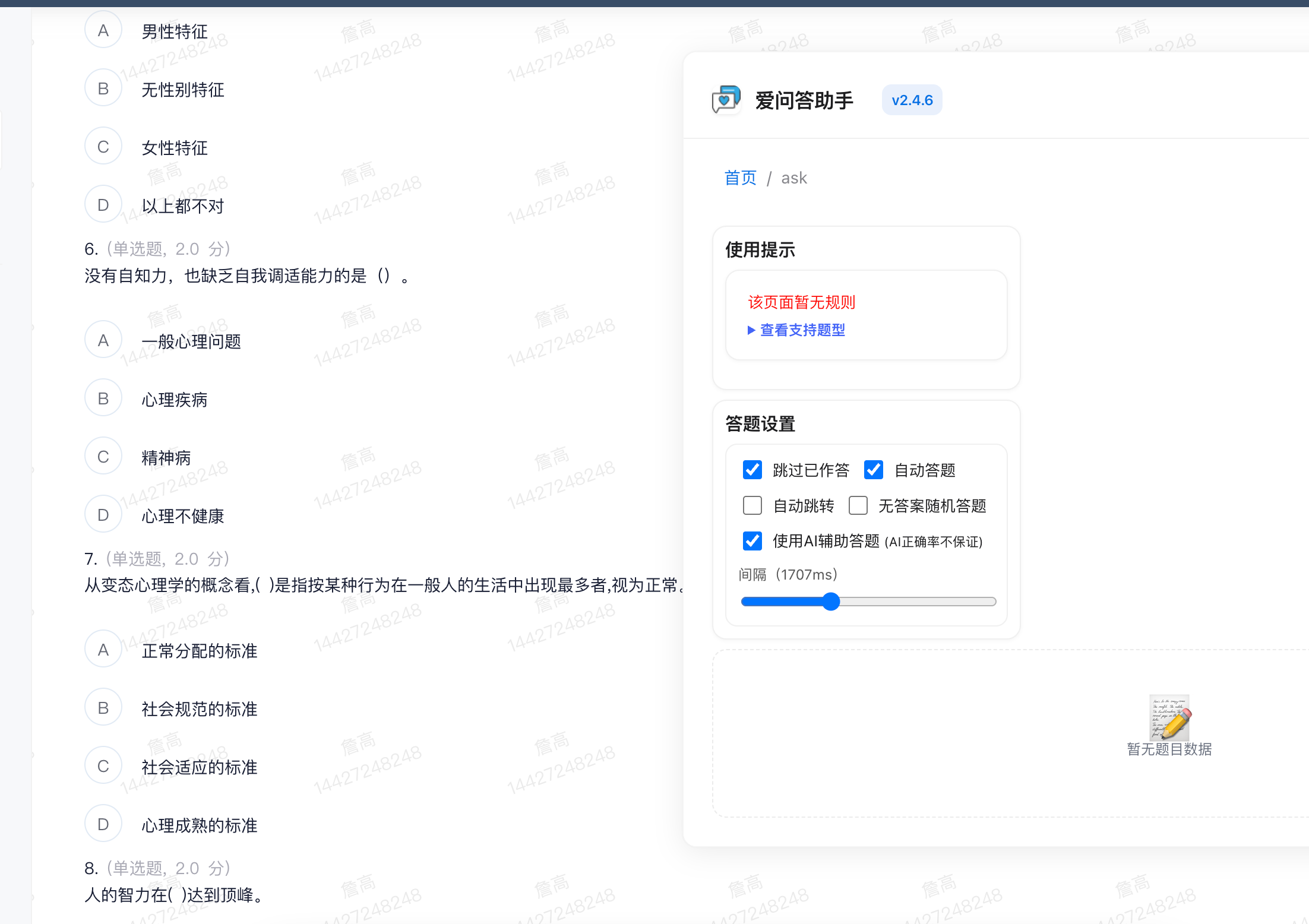Pick option D 心理成熟的标准
The height and width of the screenshot is (924, 1309).
pos(103,824)
